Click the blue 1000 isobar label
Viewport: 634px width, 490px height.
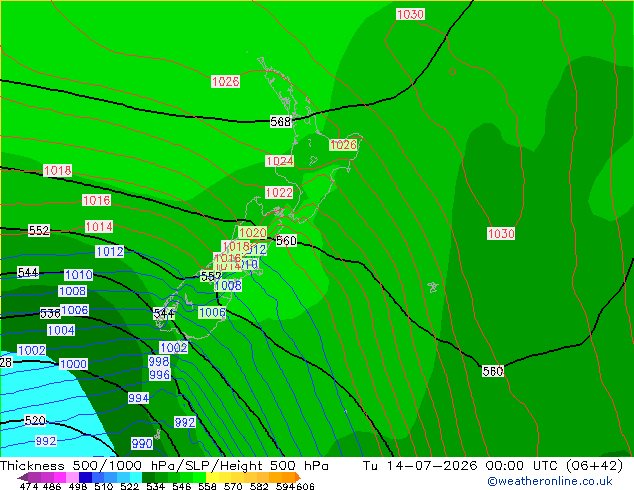pyautogui.click(x=74, y=364)
